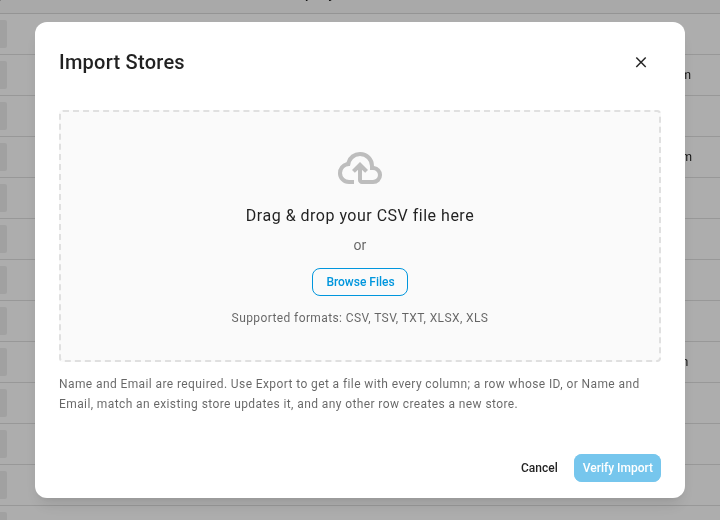Click the 'Name and Email are required' help text

[349, 394]
